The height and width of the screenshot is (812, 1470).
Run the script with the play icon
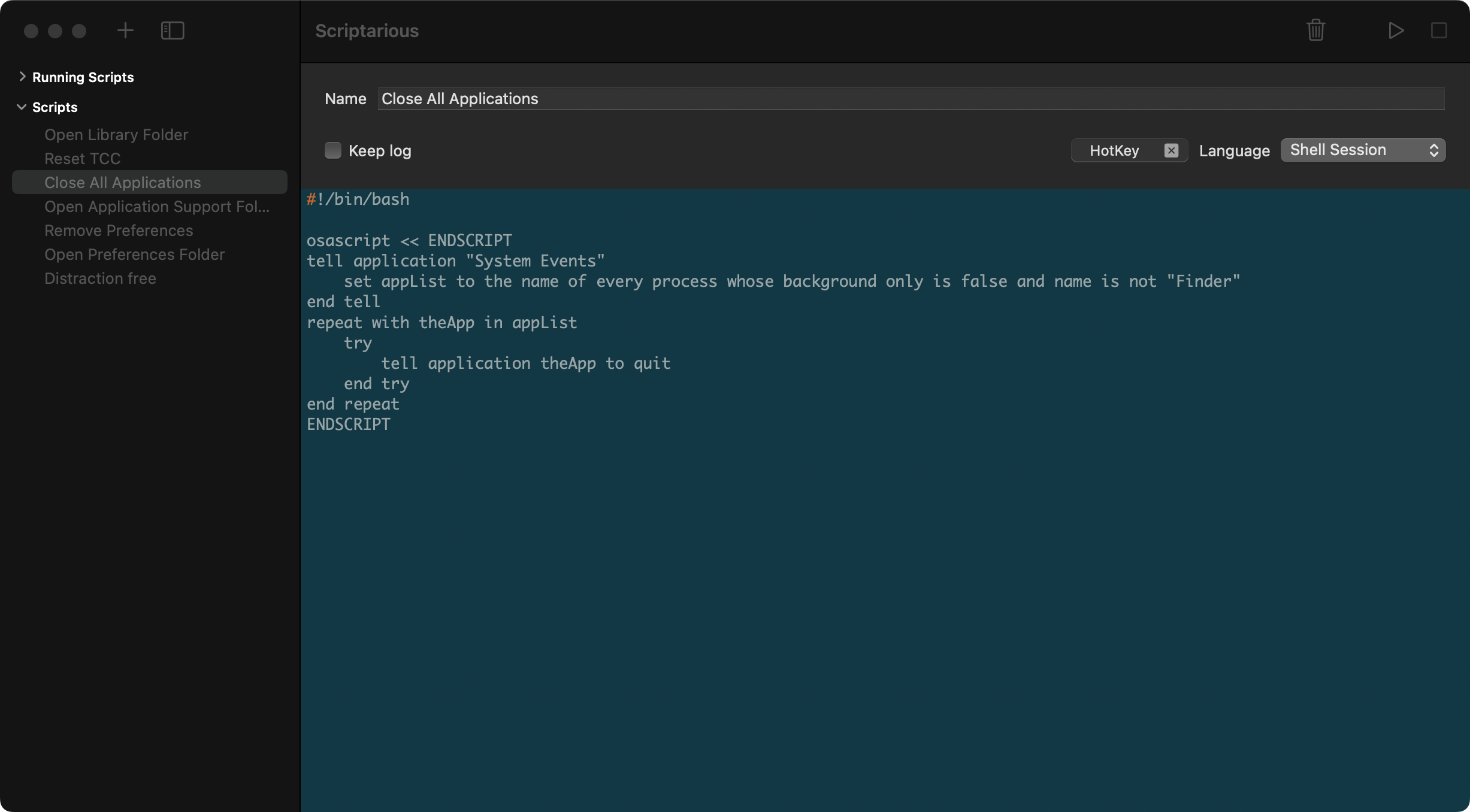tap(1396, 31)
